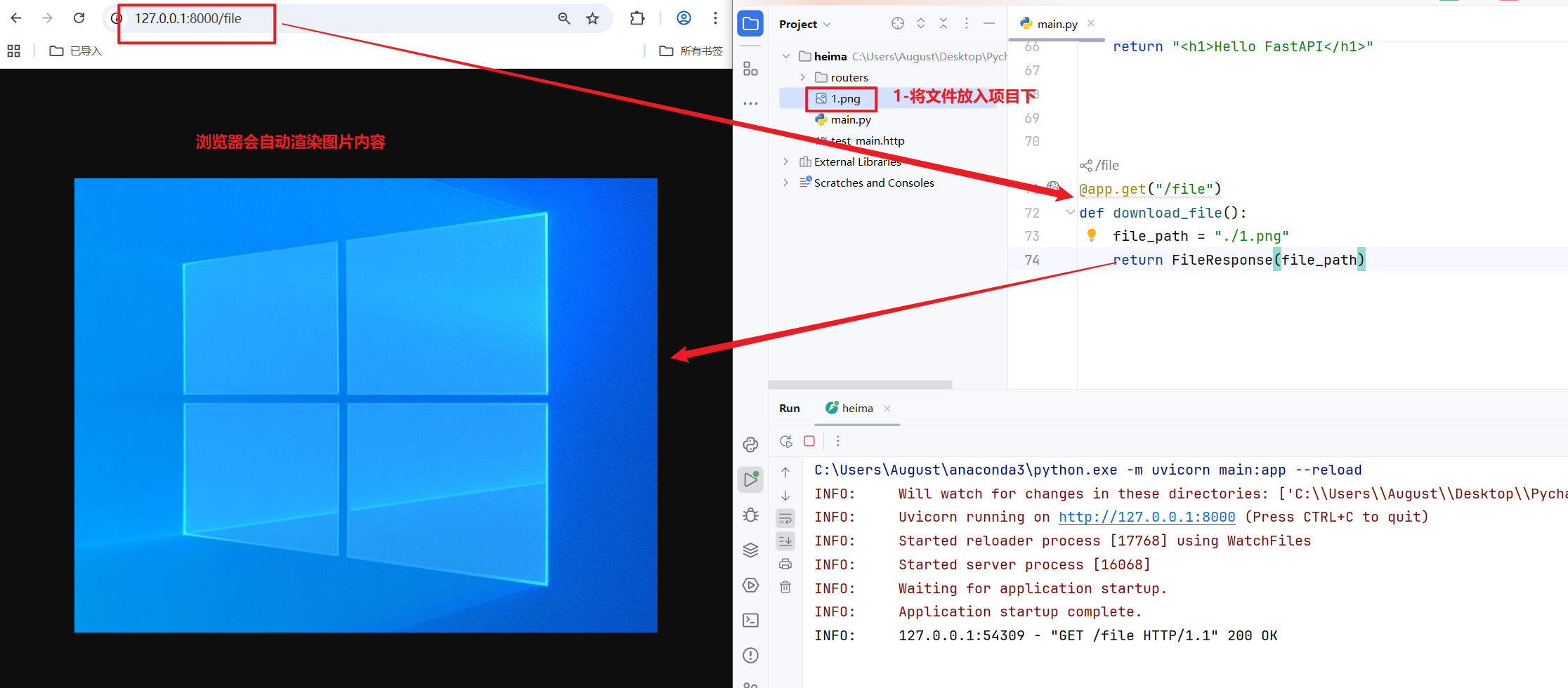Viewport: 1568px width, 688px height.
Task: Click the Rerun 'heima' icon
Action: pyautogui.click(x=786, y=442)
